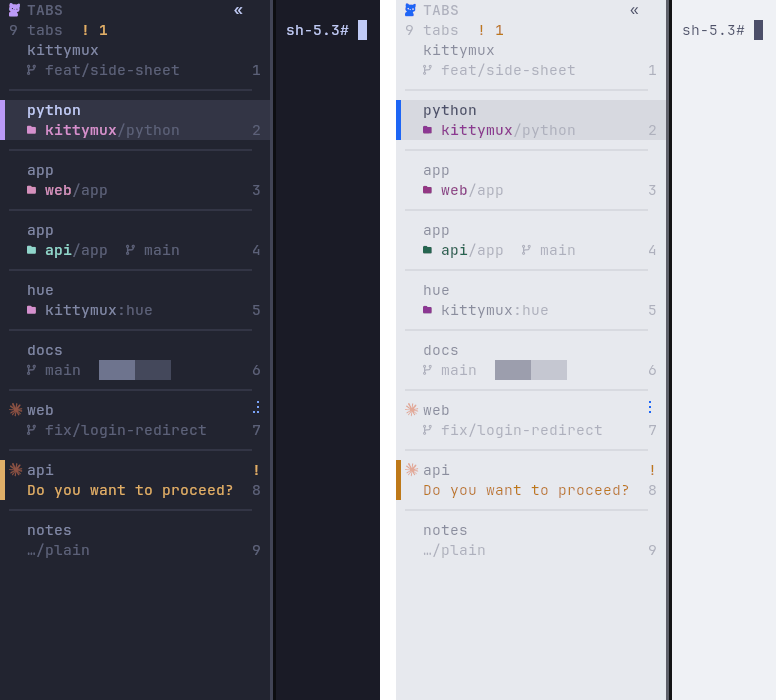Select the kittymux tab in dark sidebar

click(x=135, y=60)
